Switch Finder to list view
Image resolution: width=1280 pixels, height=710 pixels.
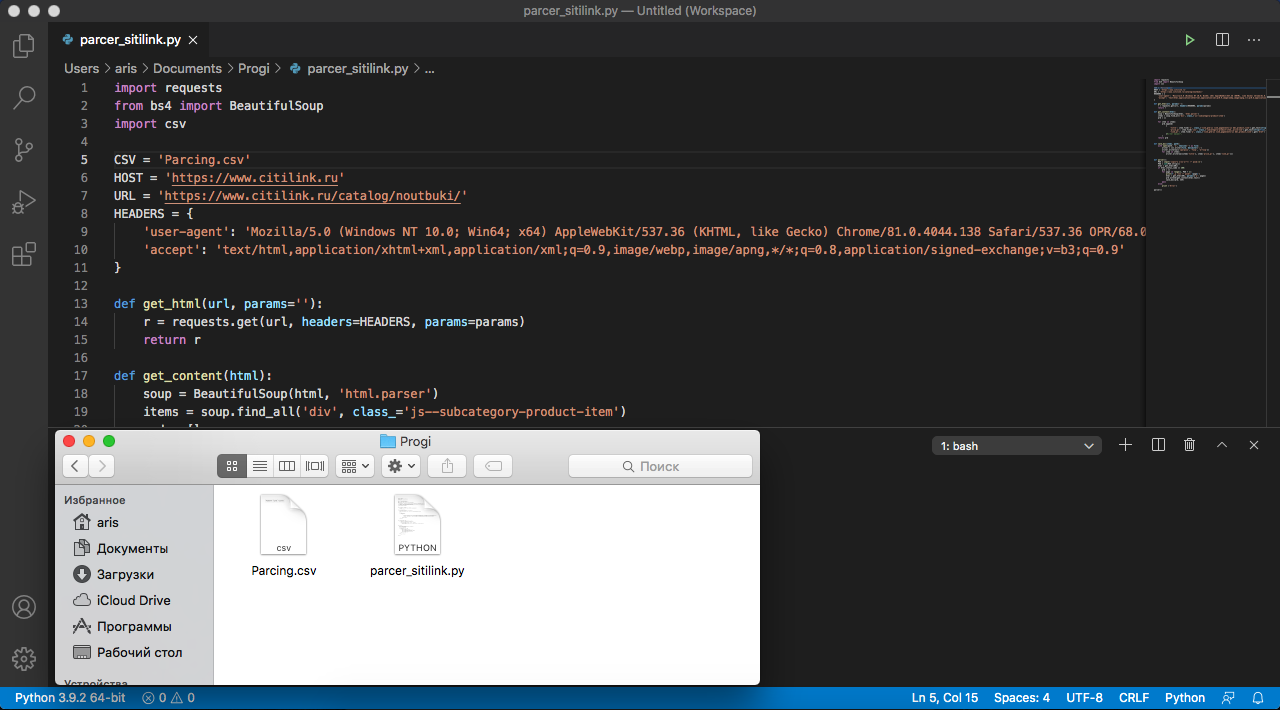pos(260,466)
